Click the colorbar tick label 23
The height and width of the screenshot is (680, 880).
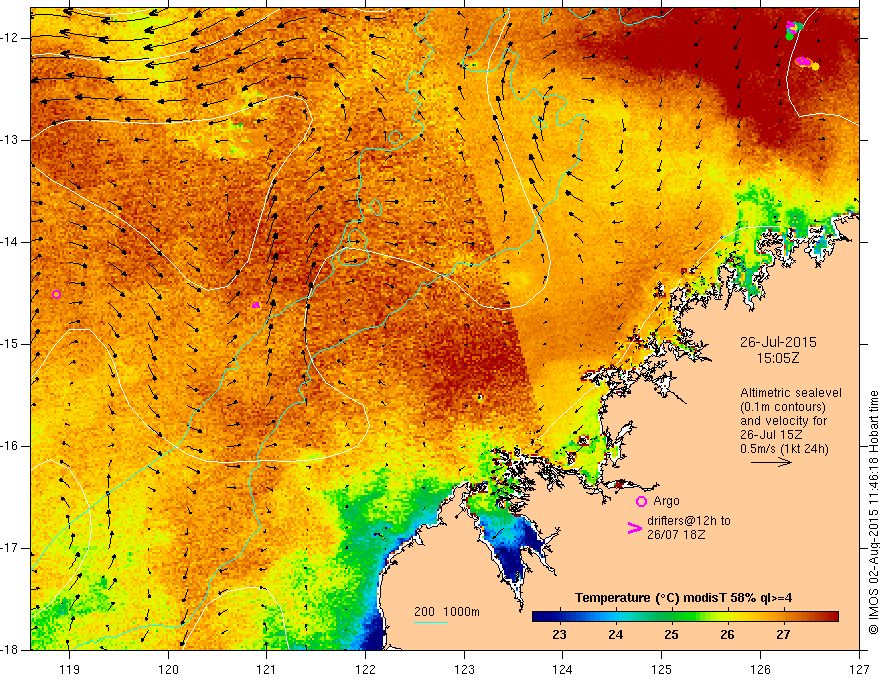559,635
